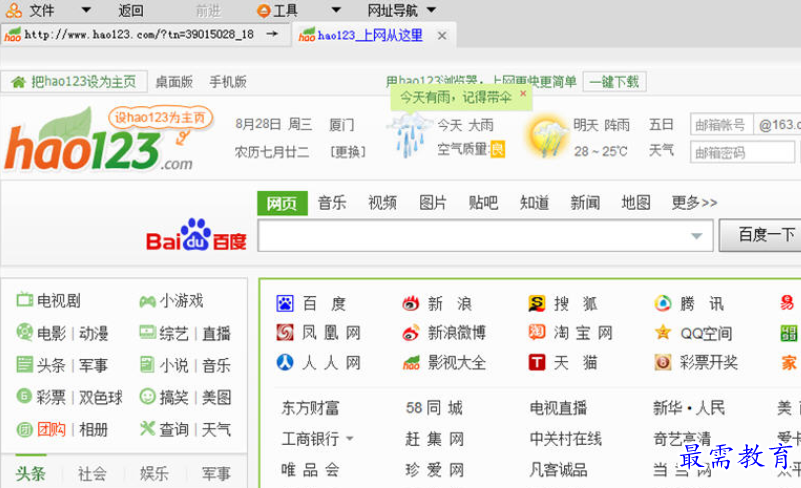Switch to the 图片 search tab
The image size is (801, 488).
click(433, 203)
